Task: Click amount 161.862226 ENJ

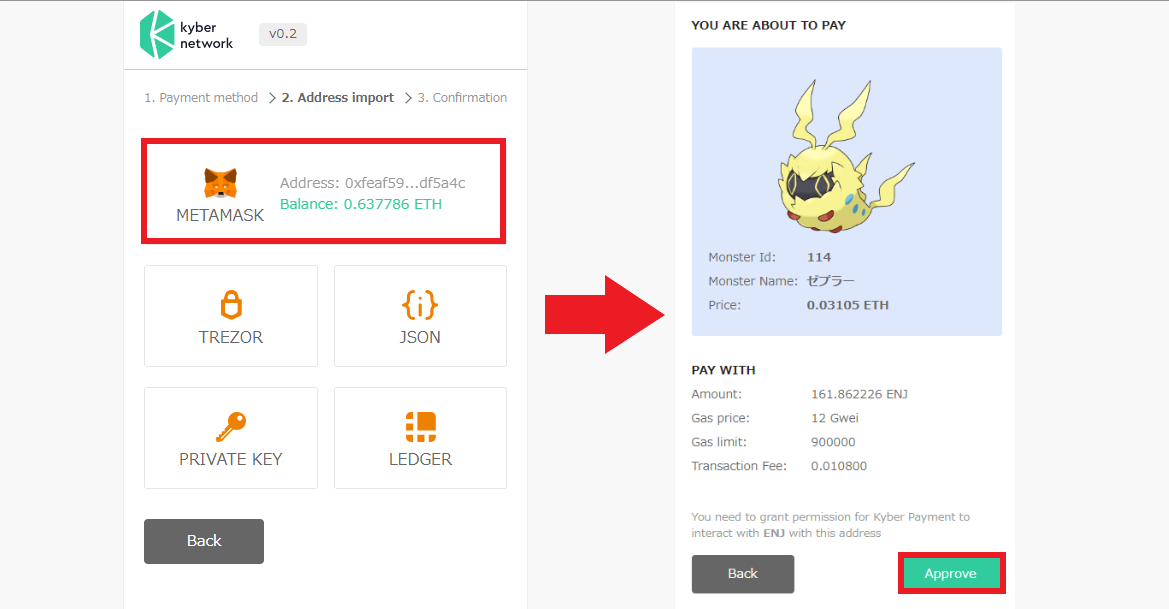Action: pyautogui.click(x=860, y=394)
